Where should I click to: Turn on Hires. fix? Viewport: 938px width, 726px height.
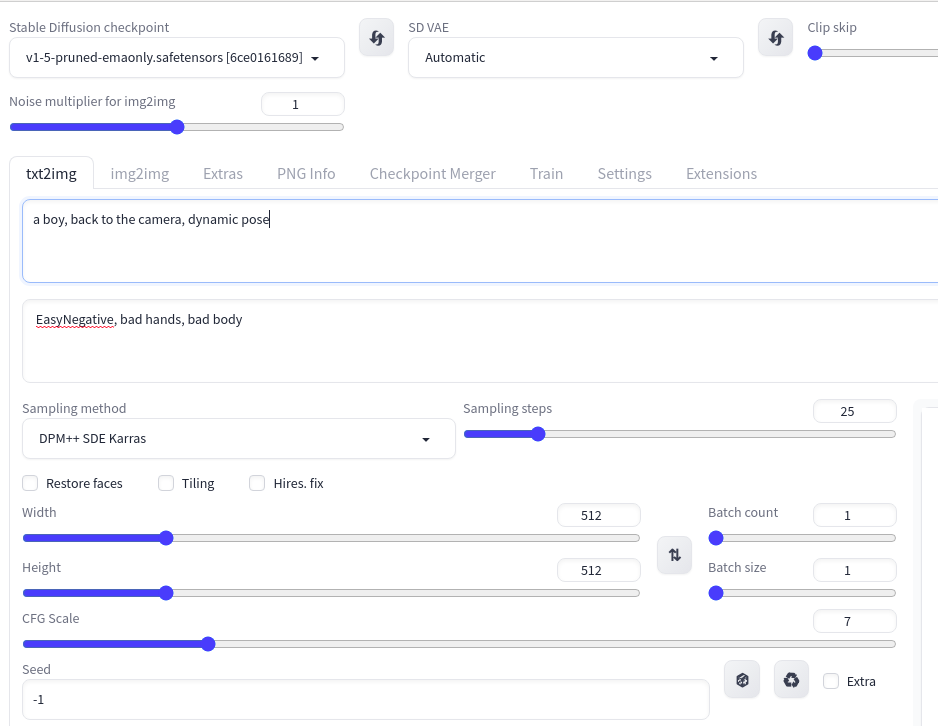tap(258, 483)
